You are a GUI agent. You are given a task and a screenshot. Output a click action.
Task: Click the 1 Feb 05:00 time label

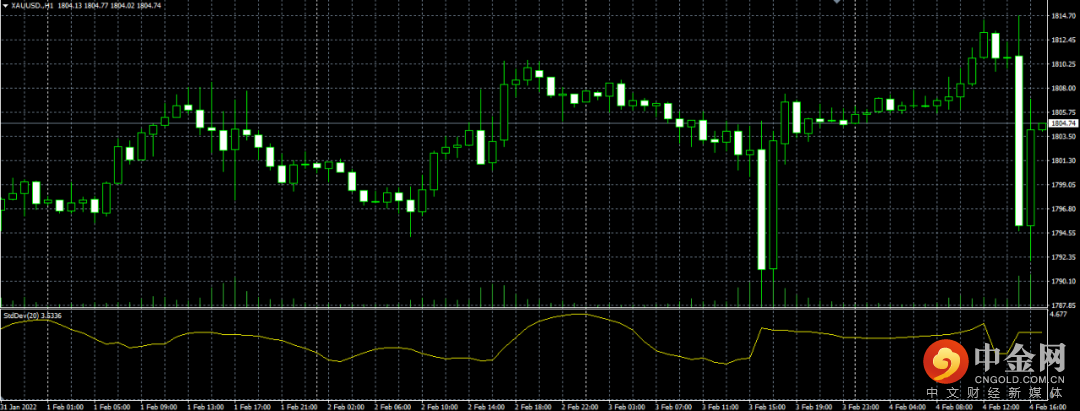tap(110, 406)
